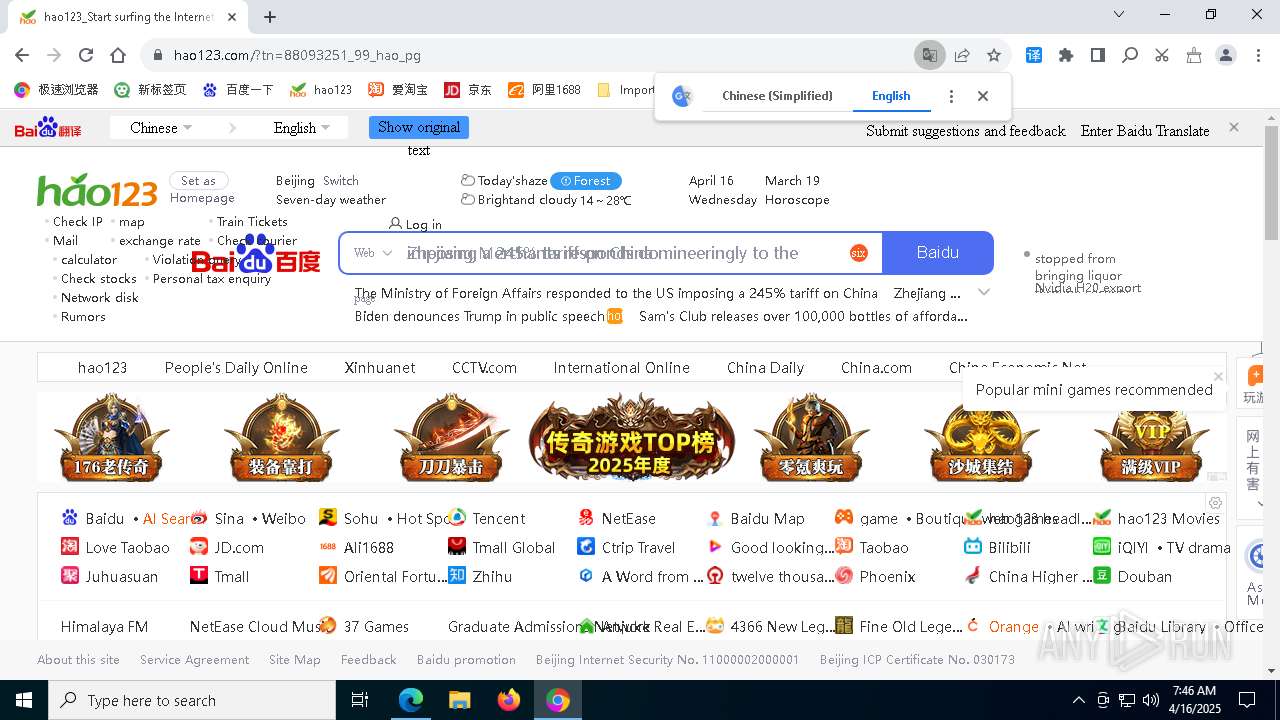Open the source language Chinese dropdown
The image size is (1280, 720).
161,128
